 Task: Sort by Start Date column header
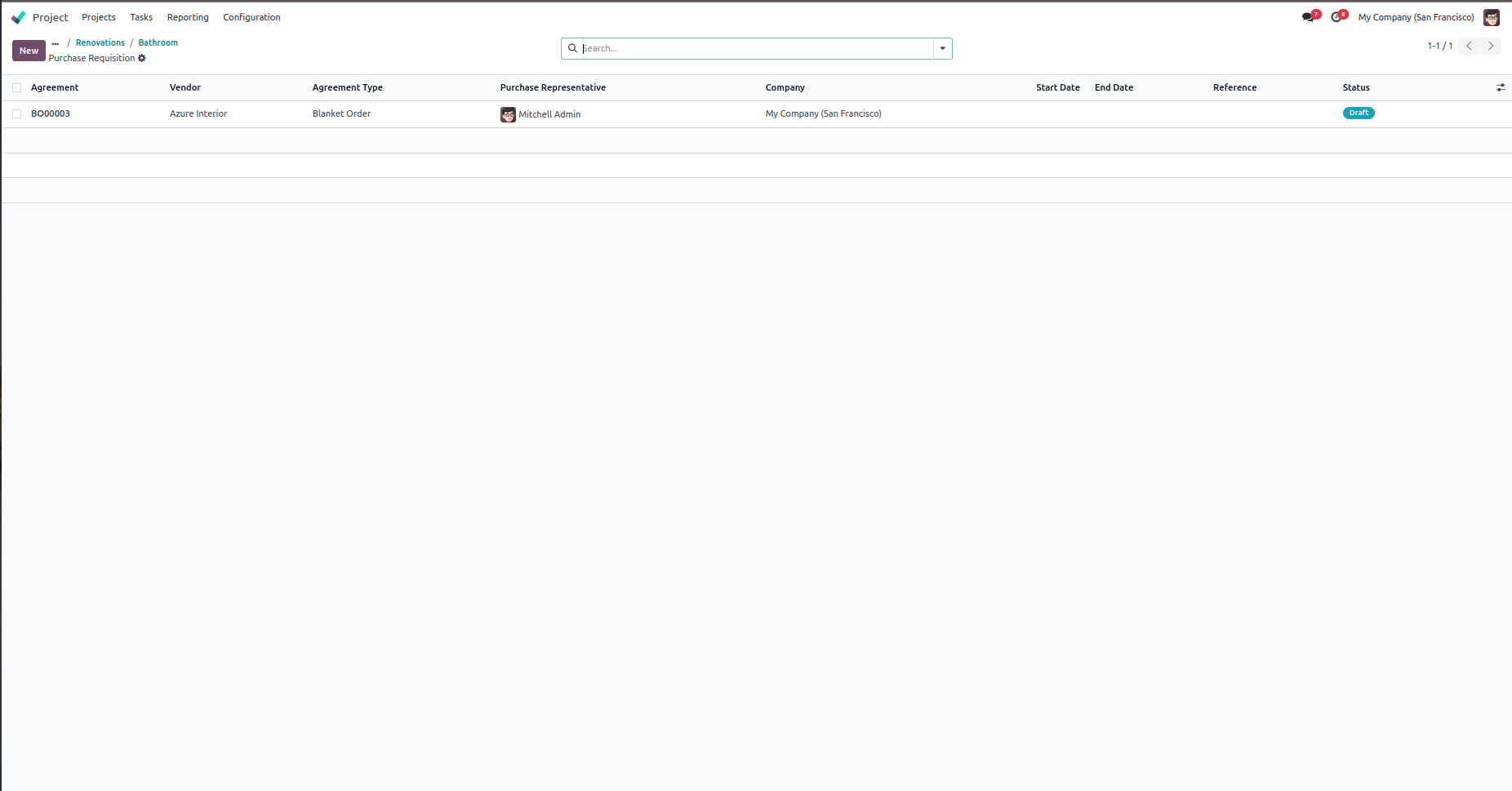coord(1058,87)
